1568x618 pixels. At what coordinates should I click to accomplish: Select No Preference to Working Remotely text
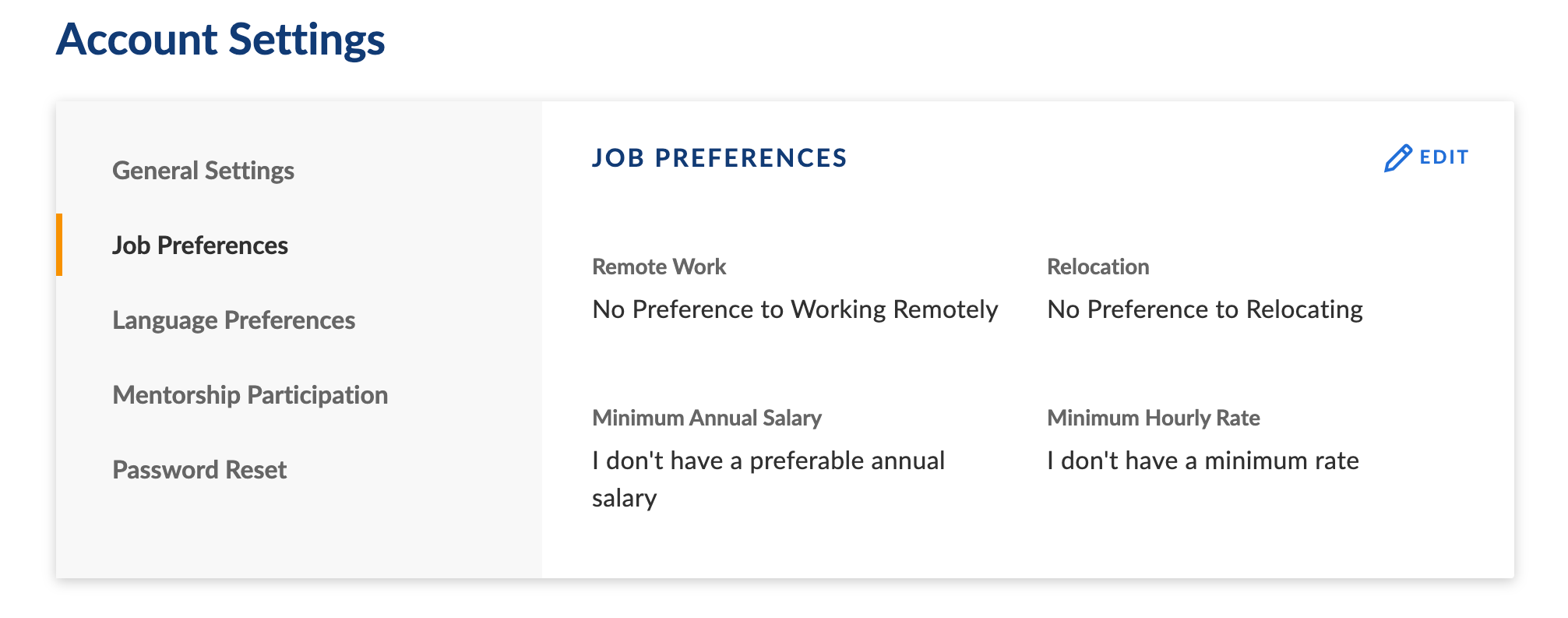click(x=795, y=309)
